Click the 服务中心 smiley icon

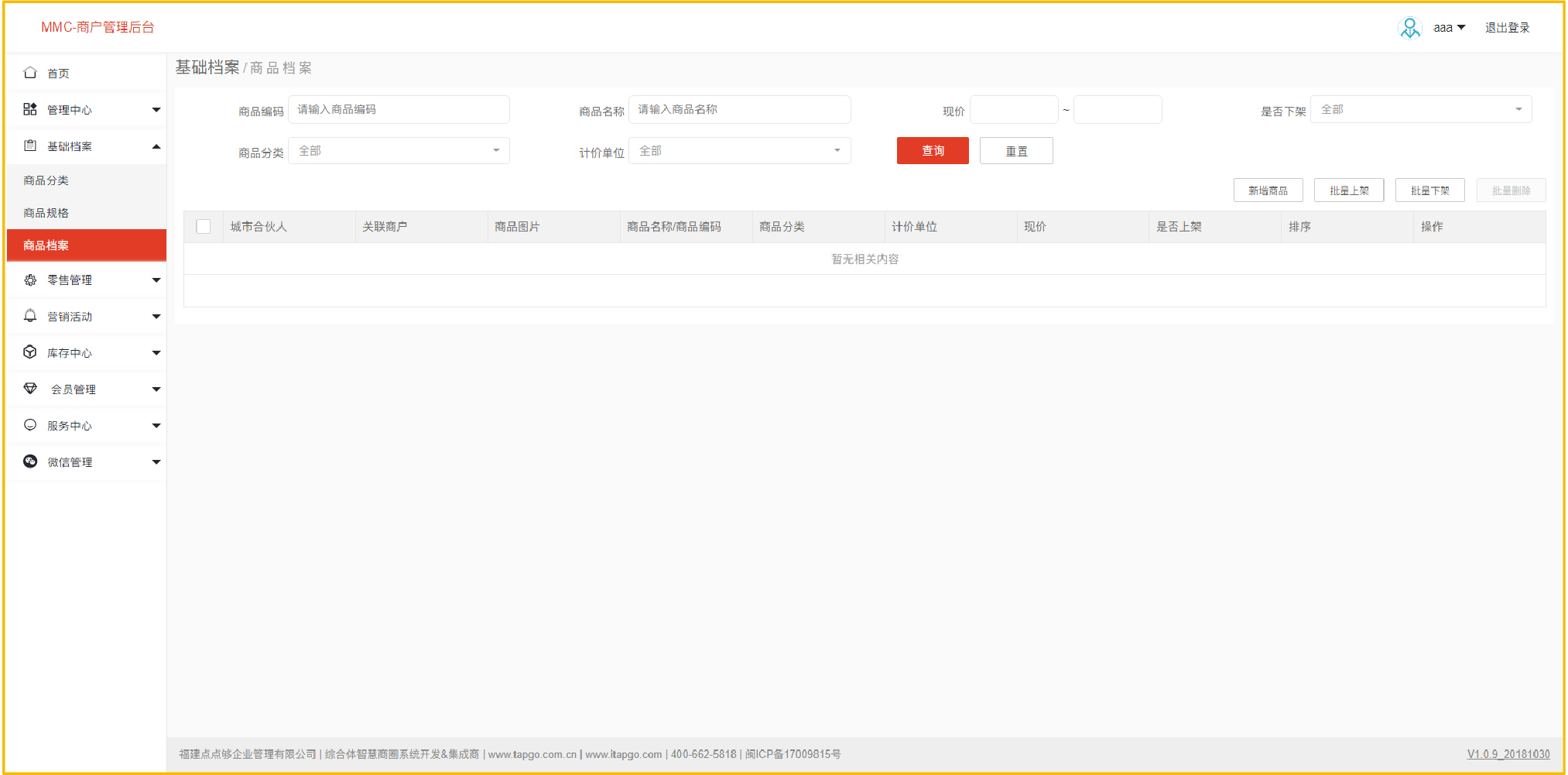pos(30,425)
